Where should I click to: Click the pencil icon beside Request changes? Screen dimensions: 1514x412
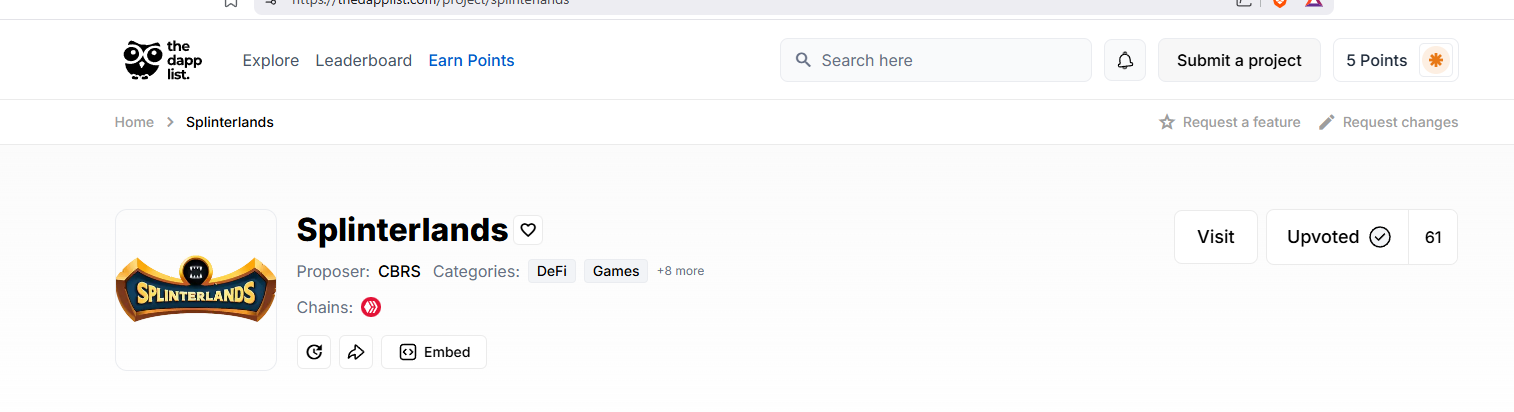(x=1327, y=122)
